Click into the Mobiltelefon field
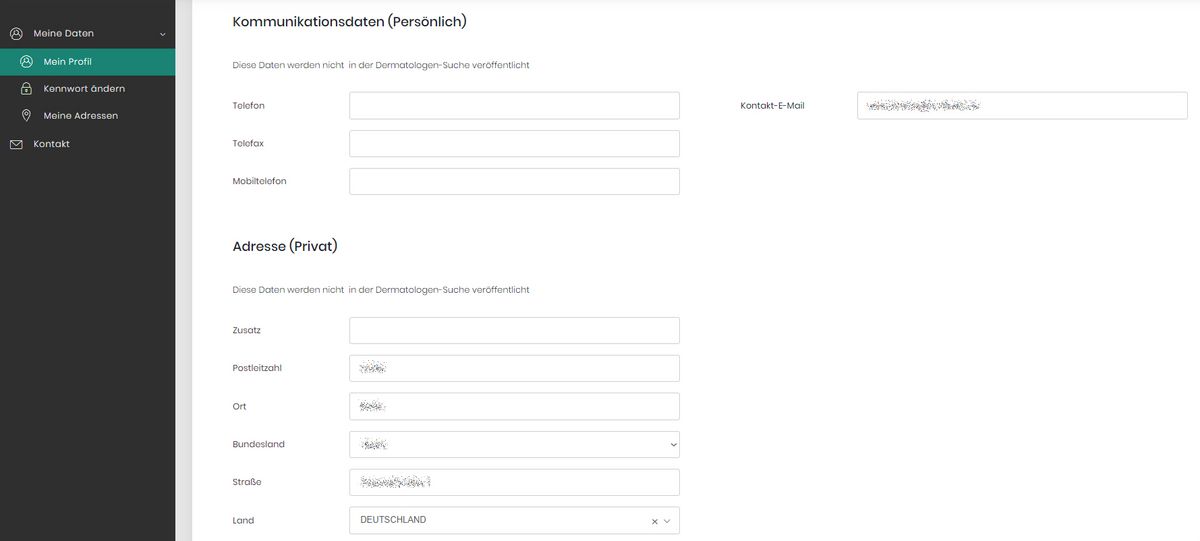Image resolution: width=1200 pixels, height=541 pixels. (514, 181)
